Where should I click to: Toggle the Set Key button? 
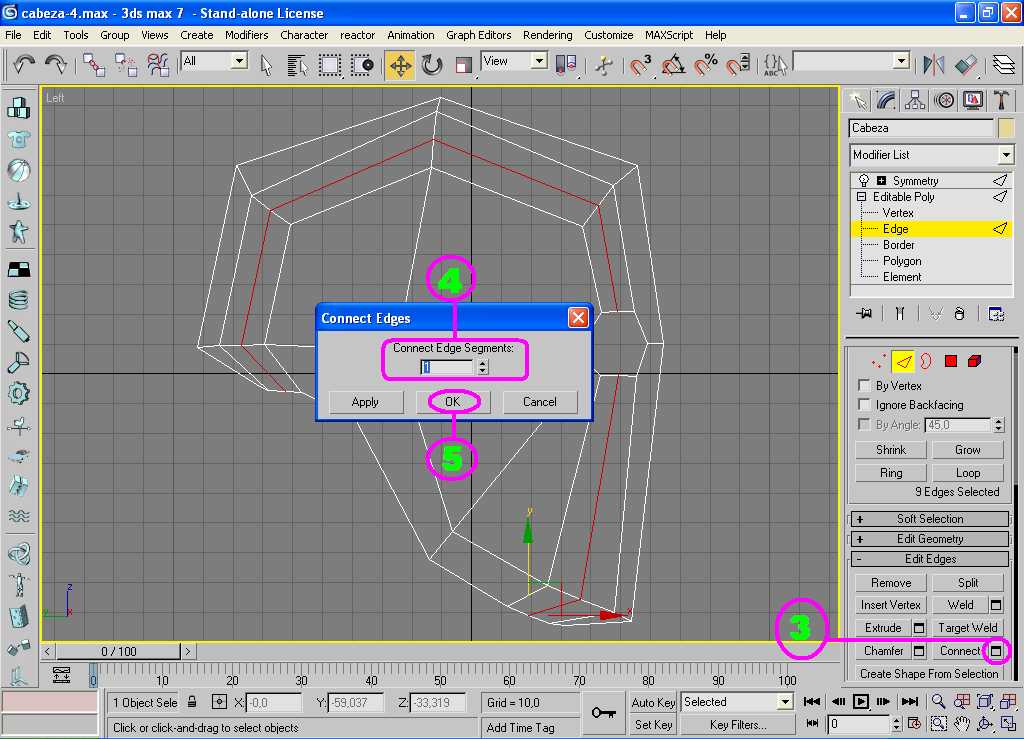(x=653, y=725)
